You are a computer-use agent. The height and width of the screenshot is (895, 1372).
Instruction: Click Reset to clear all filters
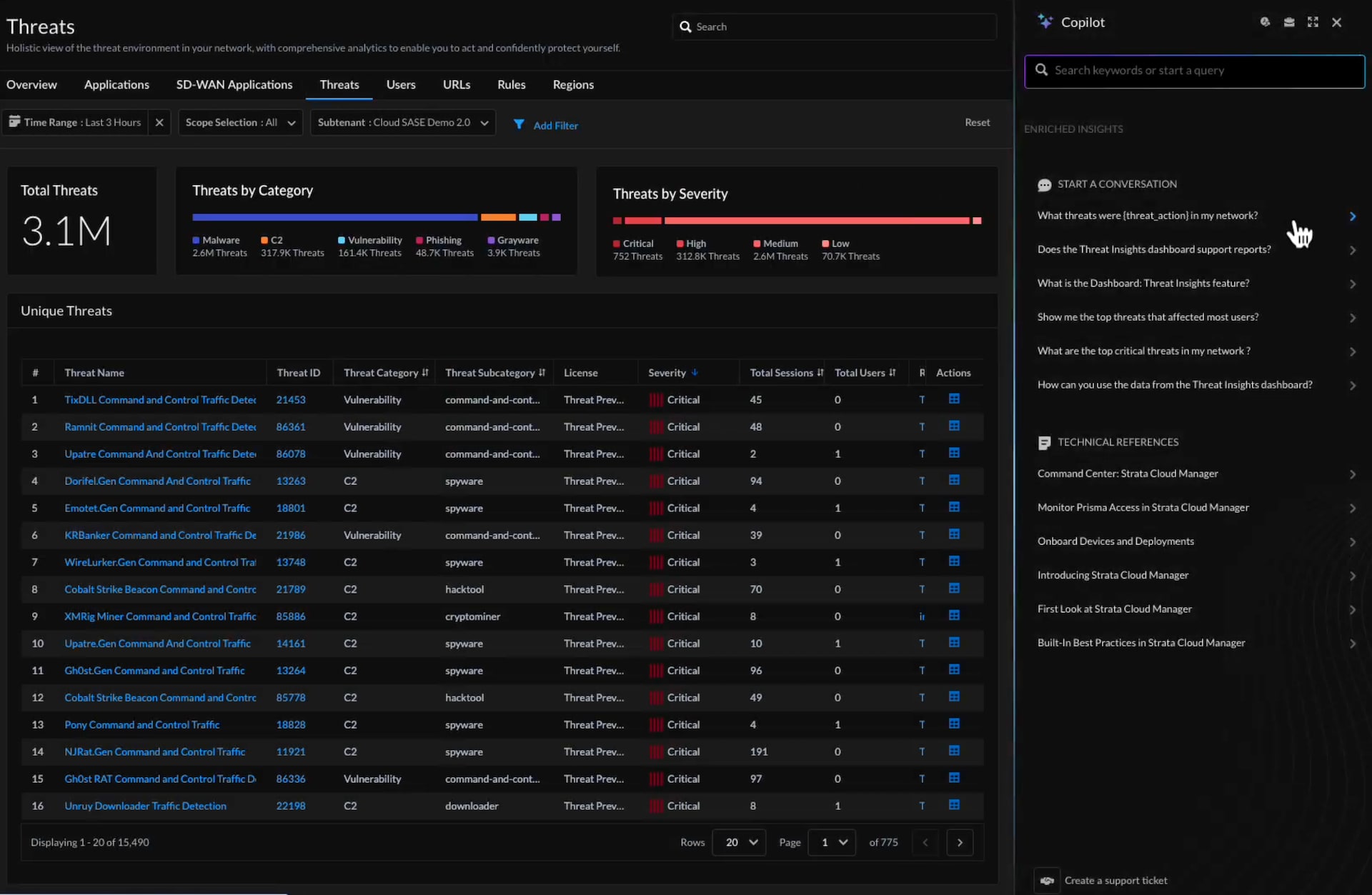click(x=978, y=122)
